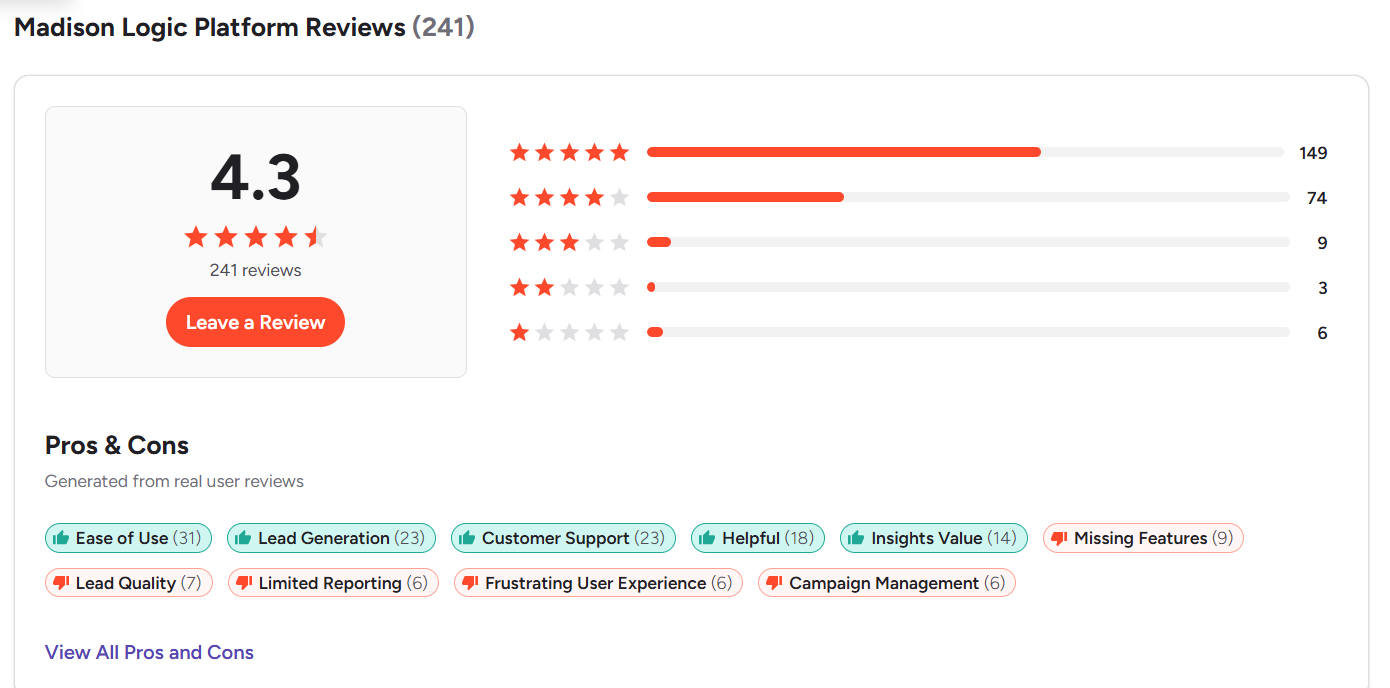Viewport: 1390px width, 688px height.
Task: Click the Leave a Review button
Action: 255,322
